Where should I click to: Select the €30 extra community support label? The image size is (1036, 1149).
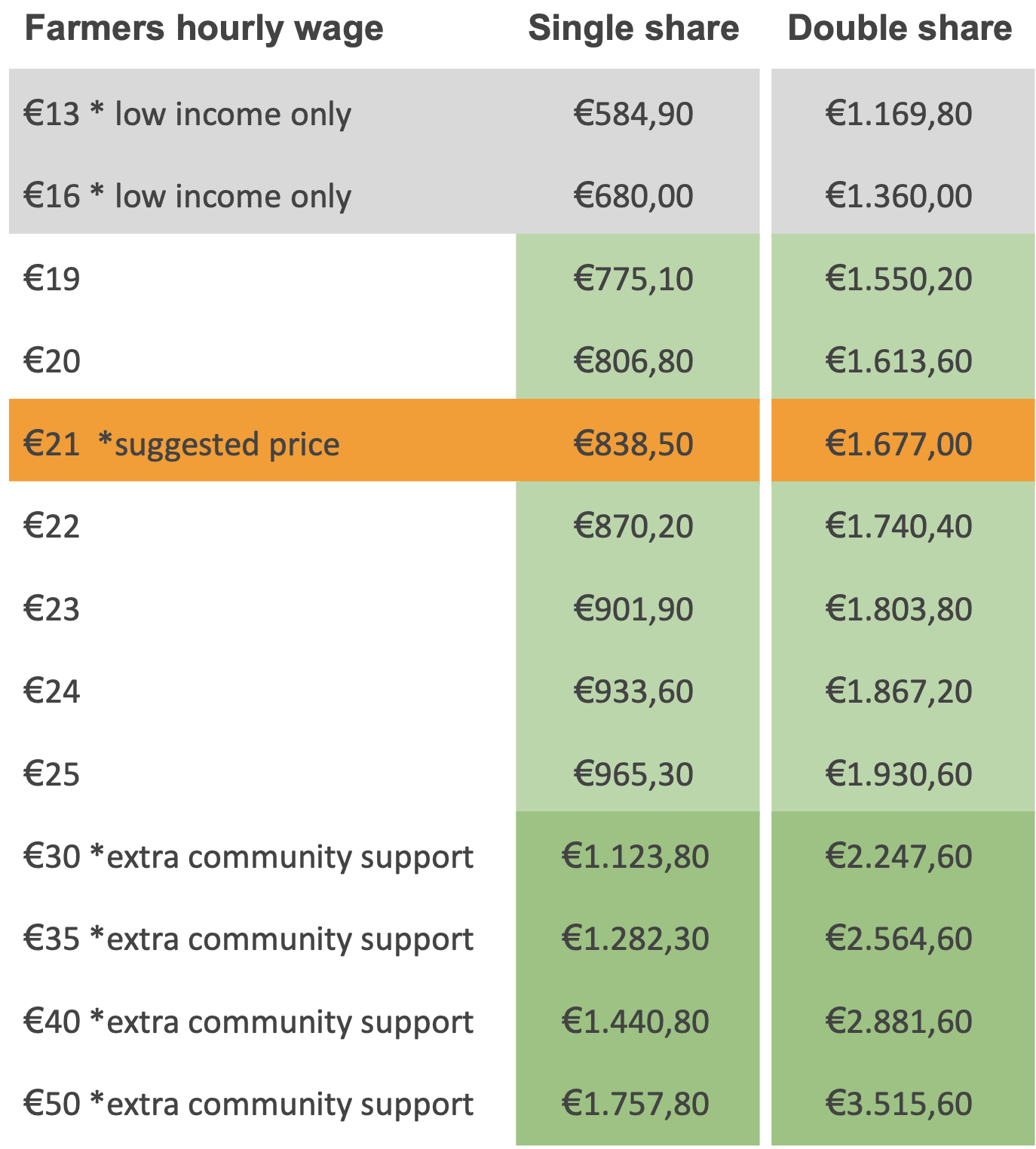coord(248,856)
